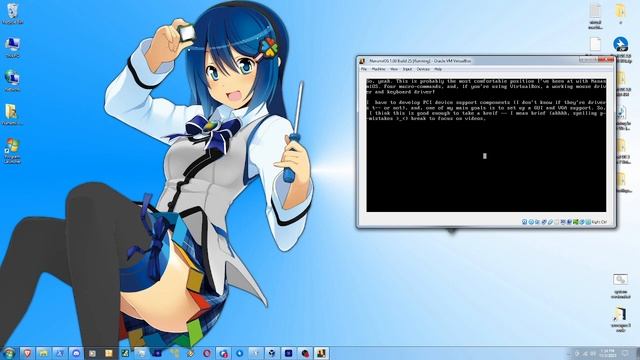640x360 pixels.
Task: Open Discord from the taskbar
Action: click(x=76, y=353)
